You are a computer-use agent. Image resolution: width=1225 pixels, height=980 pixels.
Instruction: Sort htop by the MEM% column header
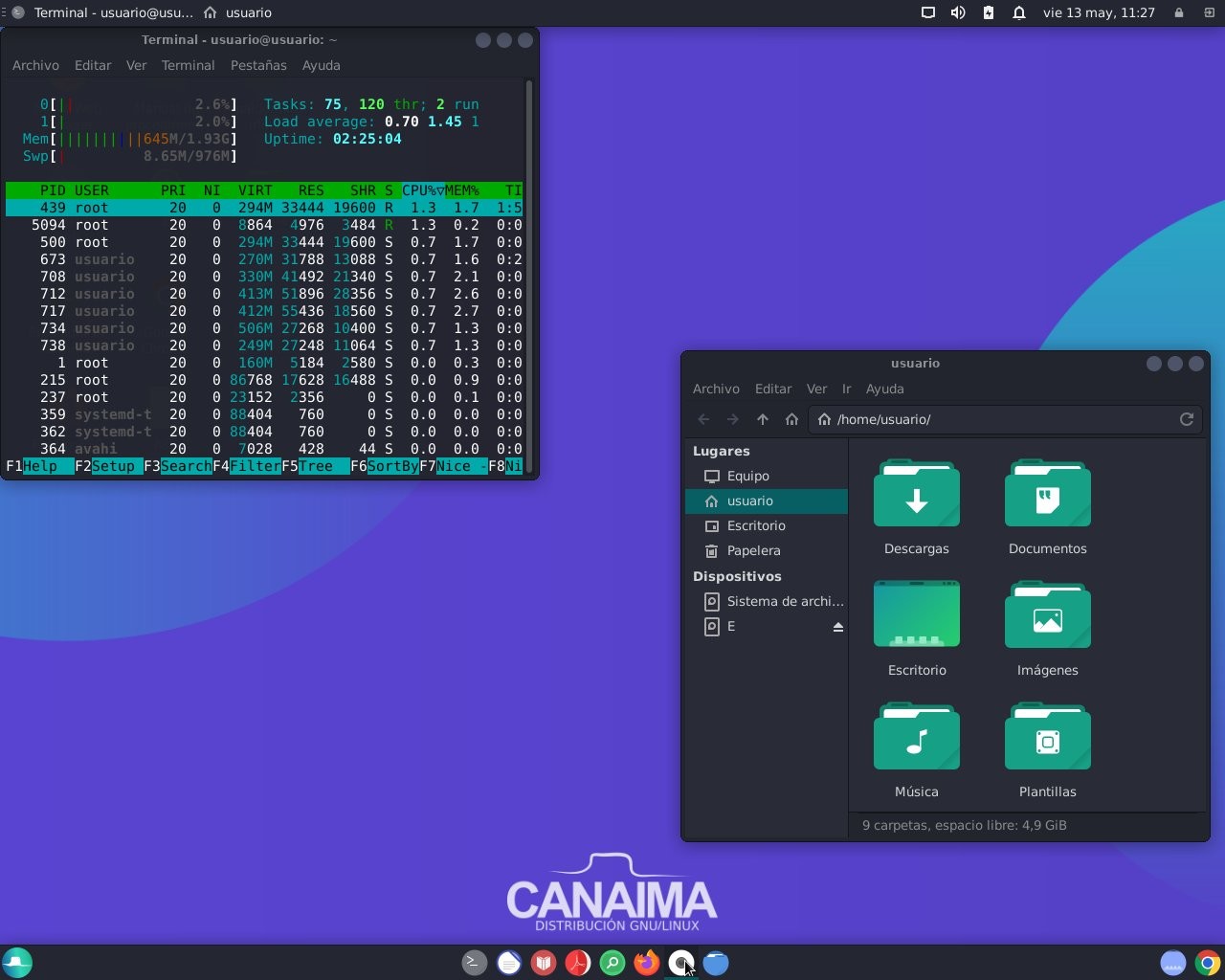tap(462, 190)
